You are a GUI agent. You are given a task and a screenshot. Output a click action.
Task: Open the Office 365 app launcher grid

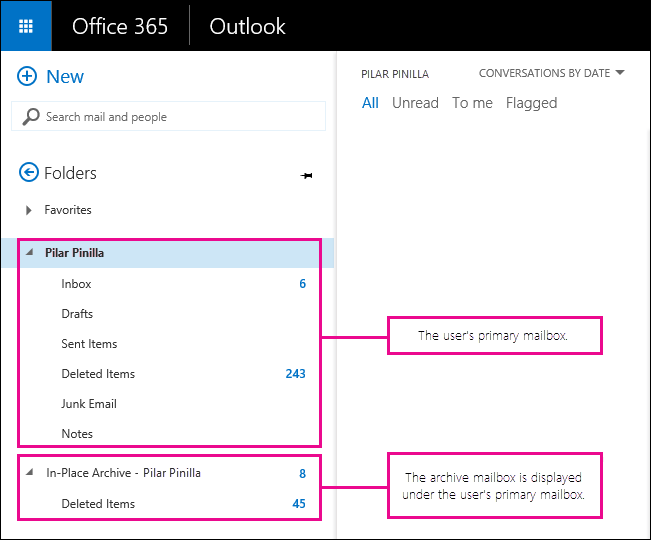coord(26,26)
